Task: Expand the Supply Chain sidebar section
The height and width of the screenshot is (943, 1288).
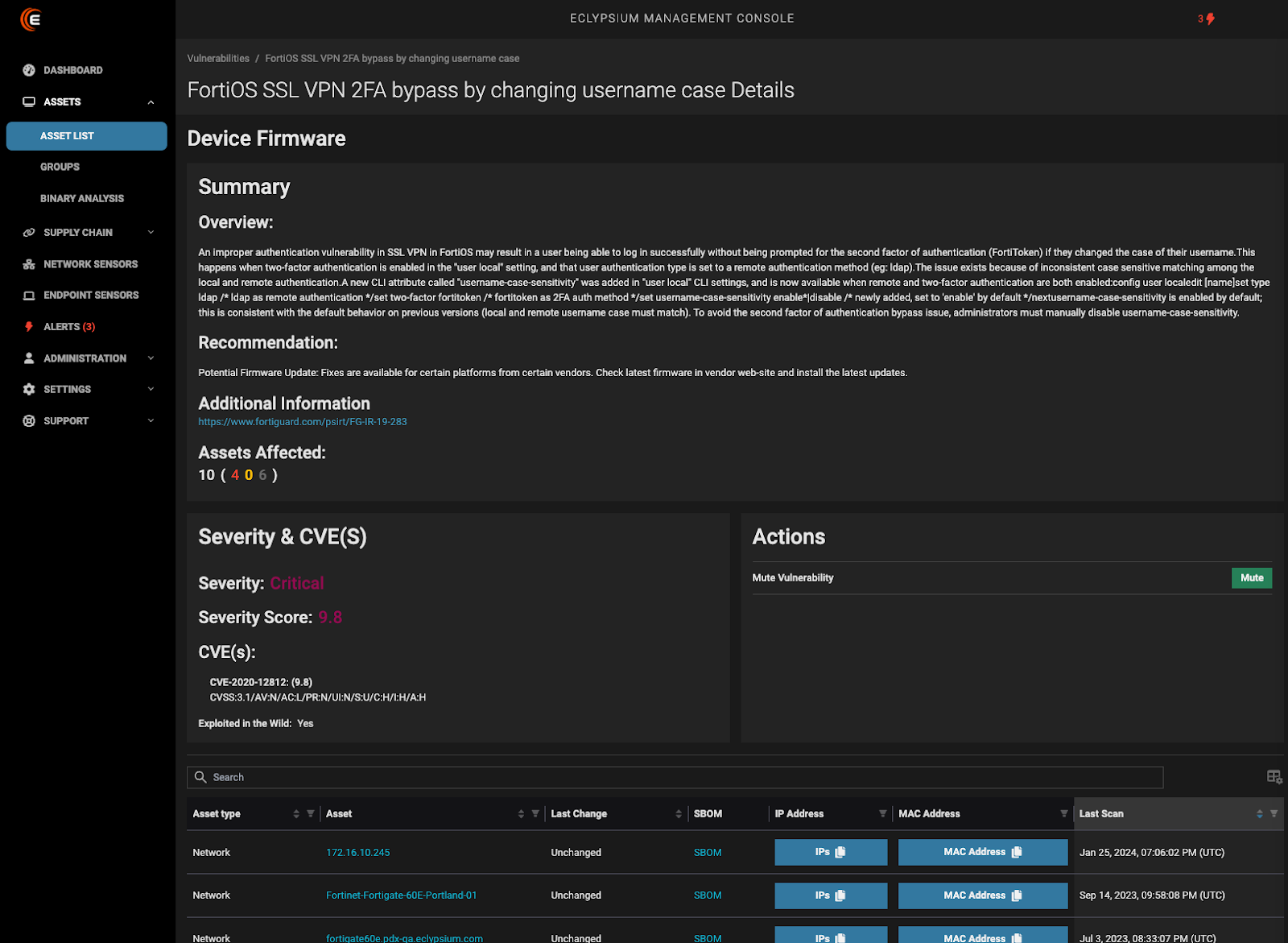Action: pos(78,232)
